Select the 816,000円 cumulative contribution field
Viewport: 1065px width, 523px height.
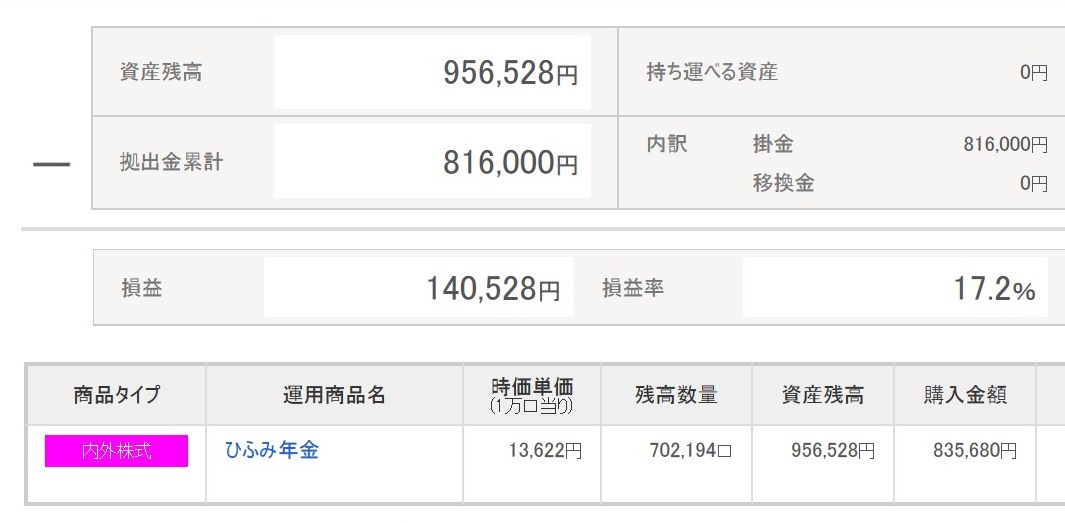[432, 162]
